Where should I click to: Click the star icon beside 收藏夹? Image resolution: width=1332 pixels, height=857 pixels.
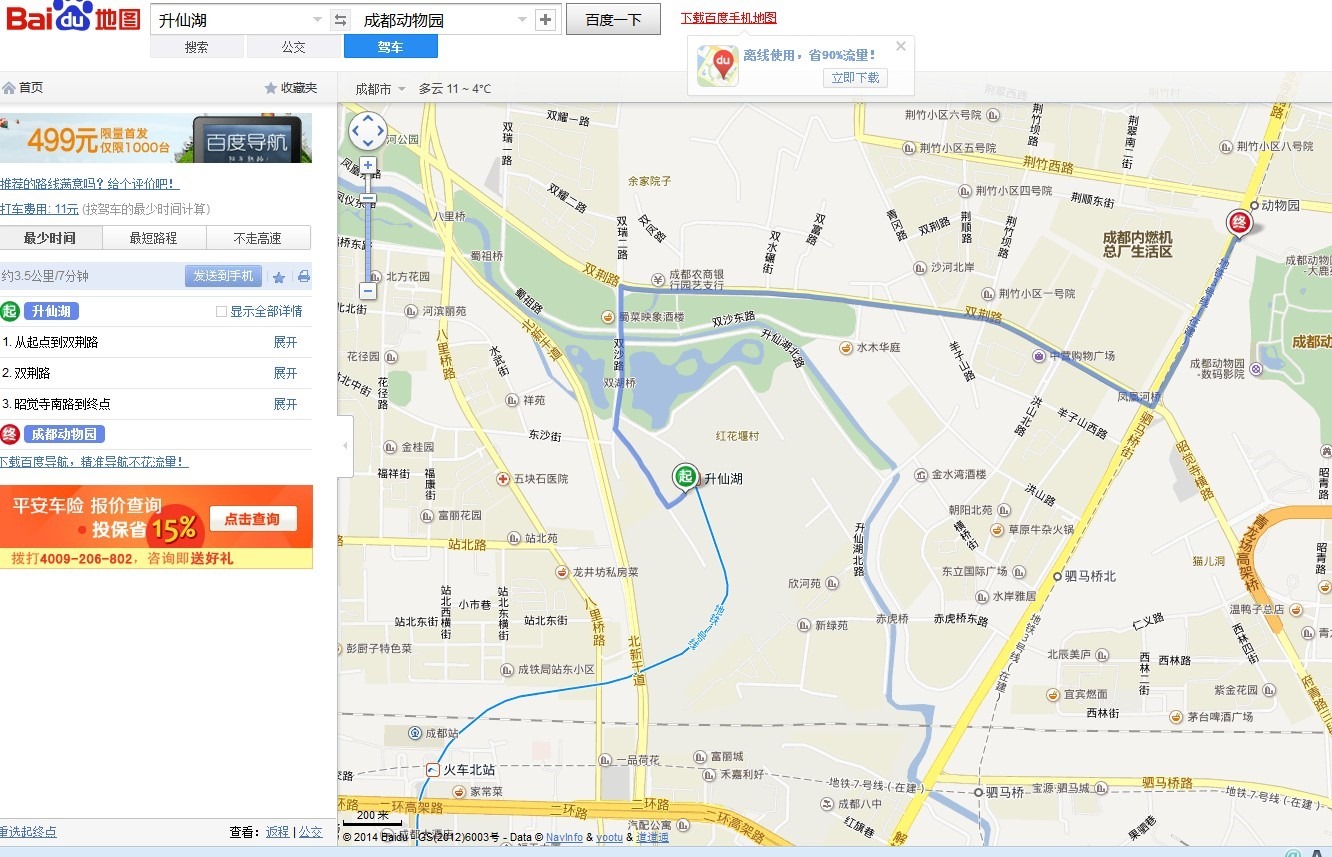click(271, 88)
